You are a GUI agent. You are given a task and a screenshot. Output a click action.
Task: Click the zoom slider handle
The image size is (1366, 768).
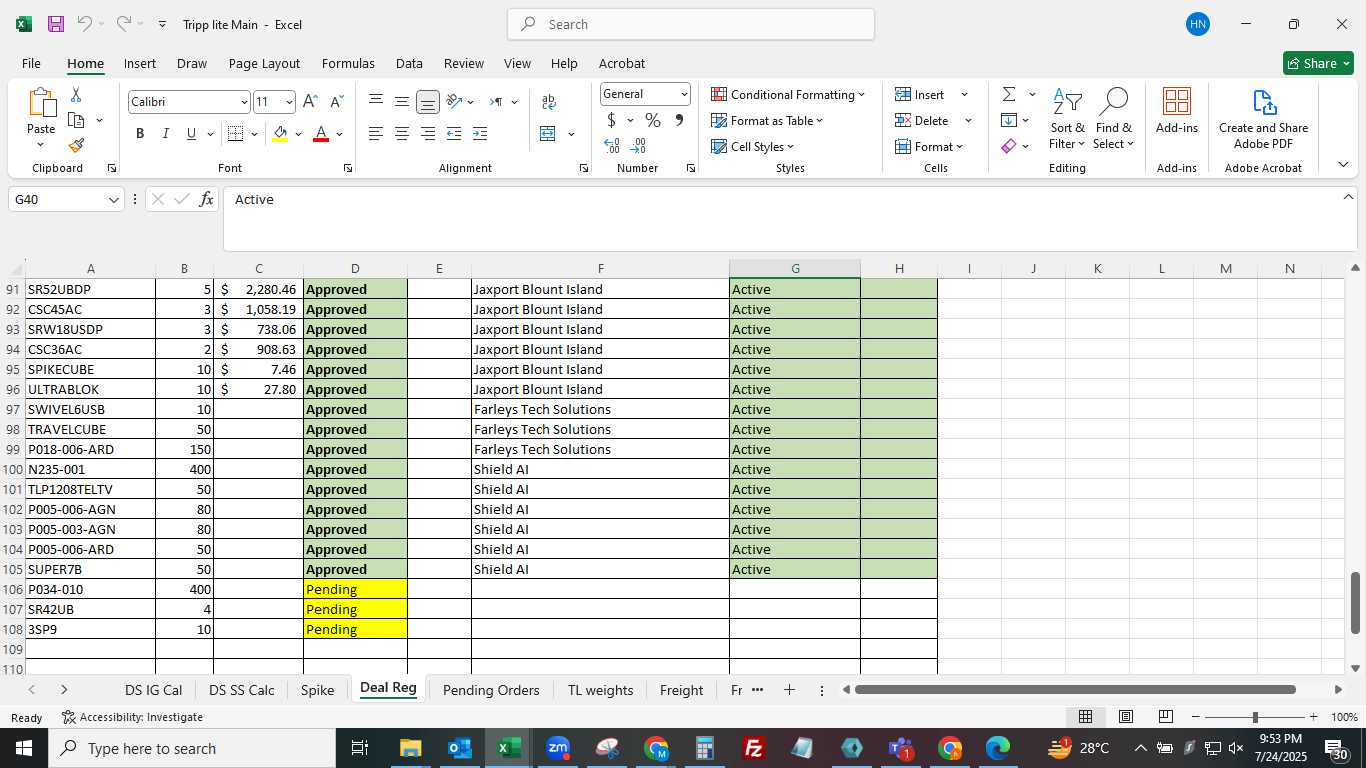point(1254,717)
